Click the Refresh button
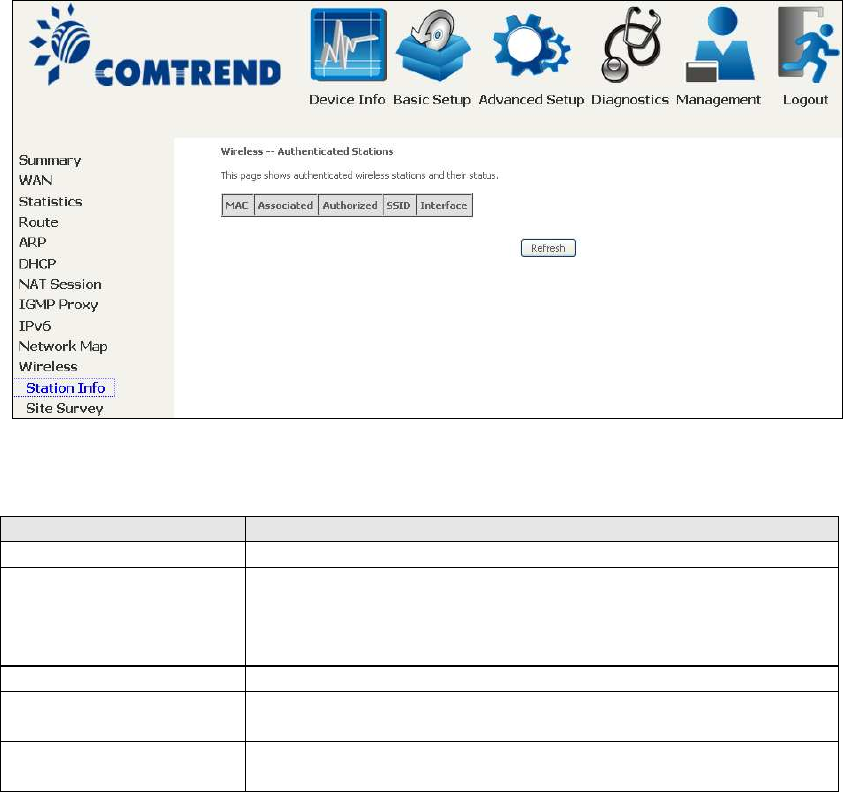843x792 pixels. 548,248
